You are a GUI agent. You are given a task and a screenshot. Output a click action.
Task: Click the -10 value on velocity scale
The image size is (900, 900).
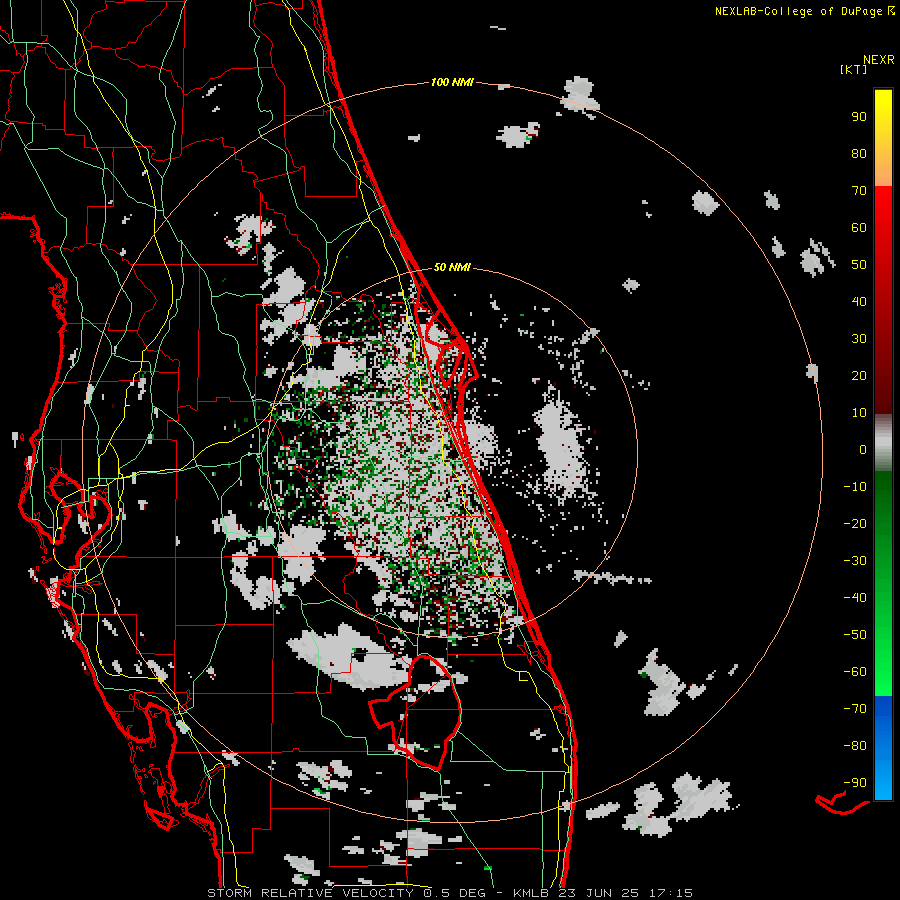pos(855,487)
